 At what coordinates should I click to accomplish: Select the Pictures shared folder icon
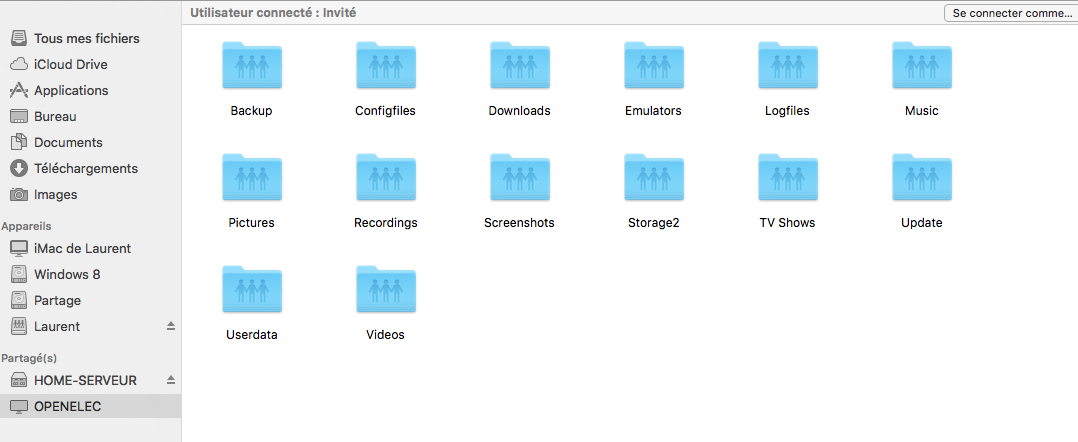(x=252, y=177)
